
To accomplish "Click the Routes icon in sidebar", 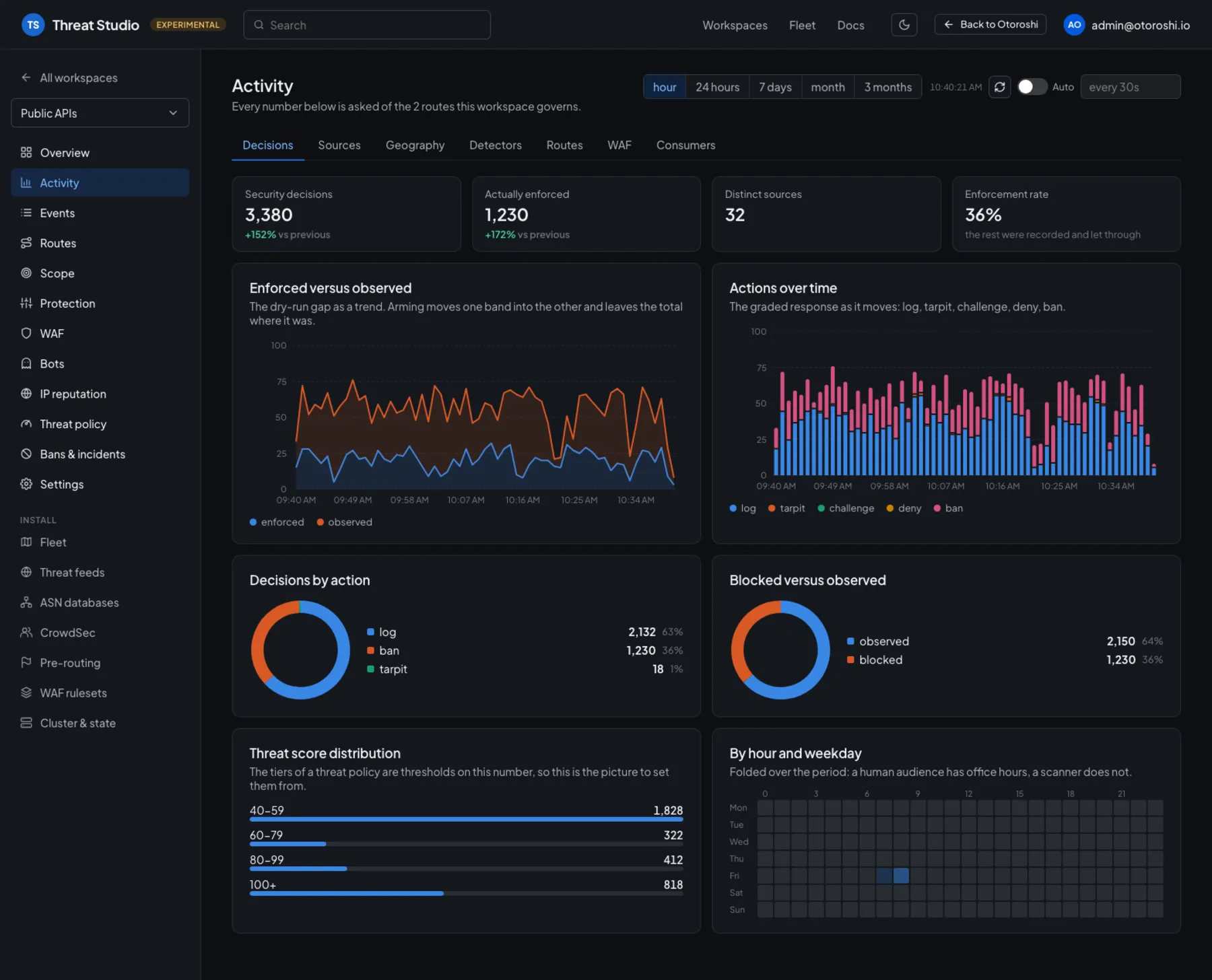I will pyautogui.click(x=26, y=243).
